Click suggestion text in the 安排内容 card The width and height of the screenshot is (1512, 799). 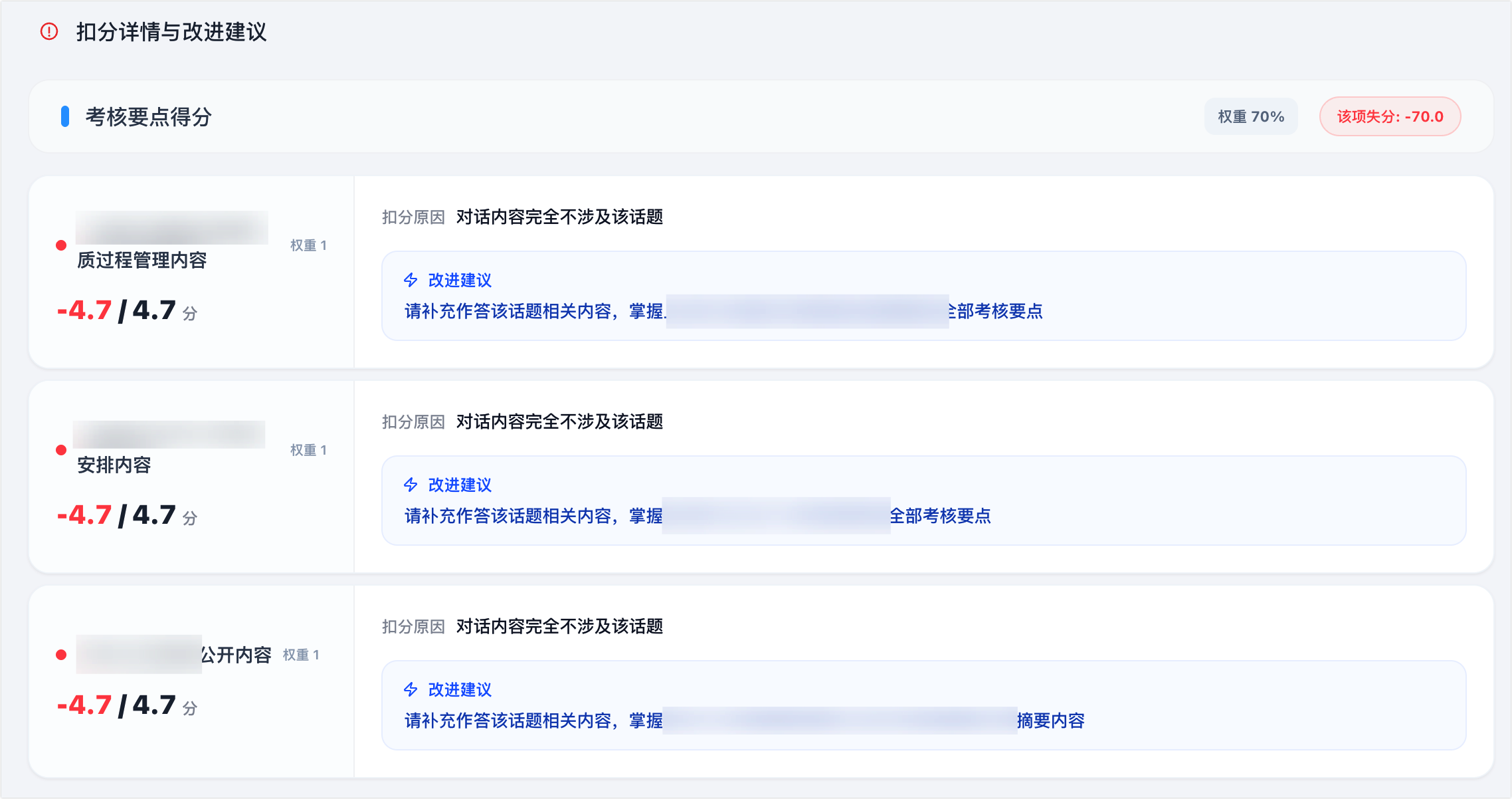pos(698,516)
